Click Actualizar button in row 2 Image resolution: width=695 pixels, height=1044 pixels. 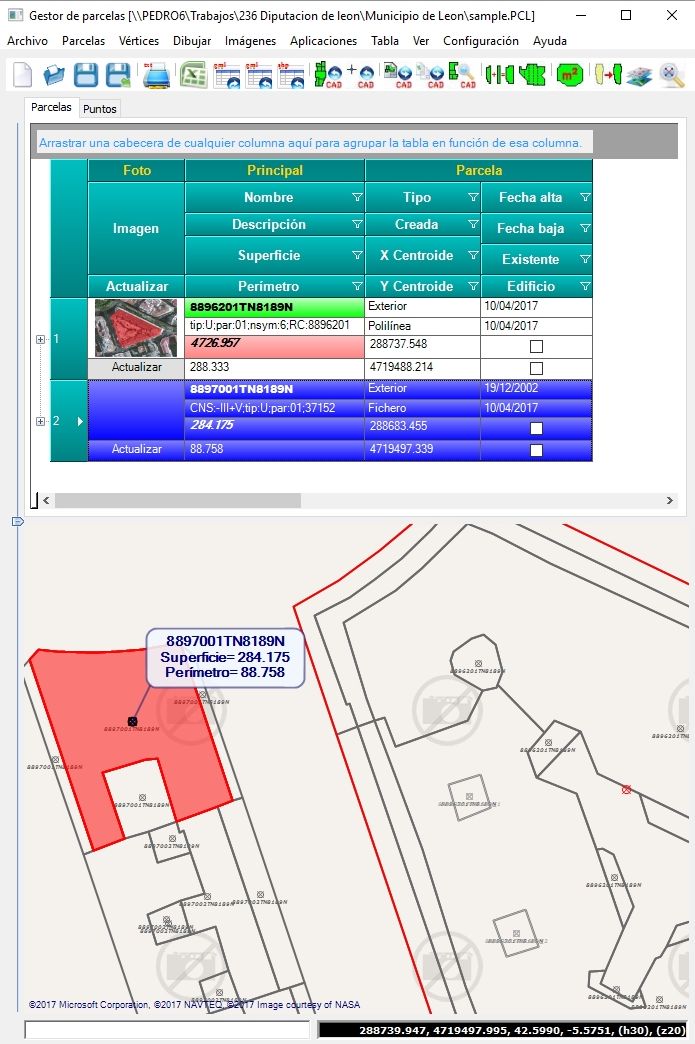[136, 449]
